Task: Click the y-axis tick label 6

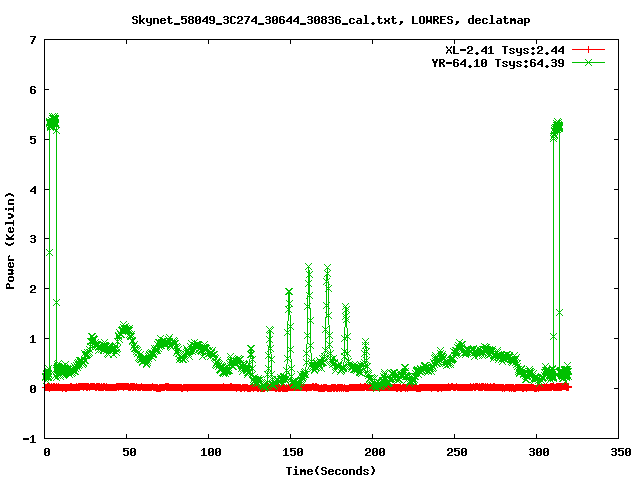Action: [33, 90]
